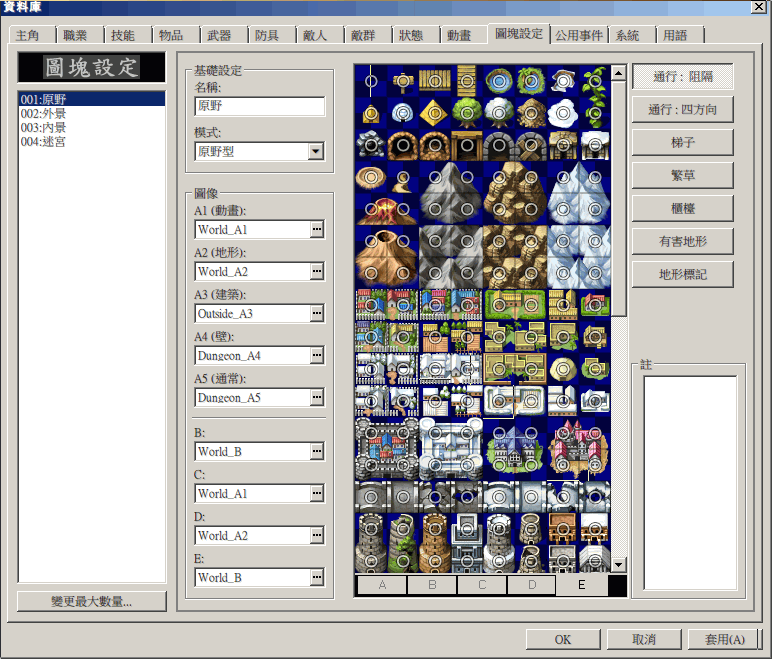Toggle passage on the signpost tile
Screen dimensions: 772x659
(x=403, y=81)
